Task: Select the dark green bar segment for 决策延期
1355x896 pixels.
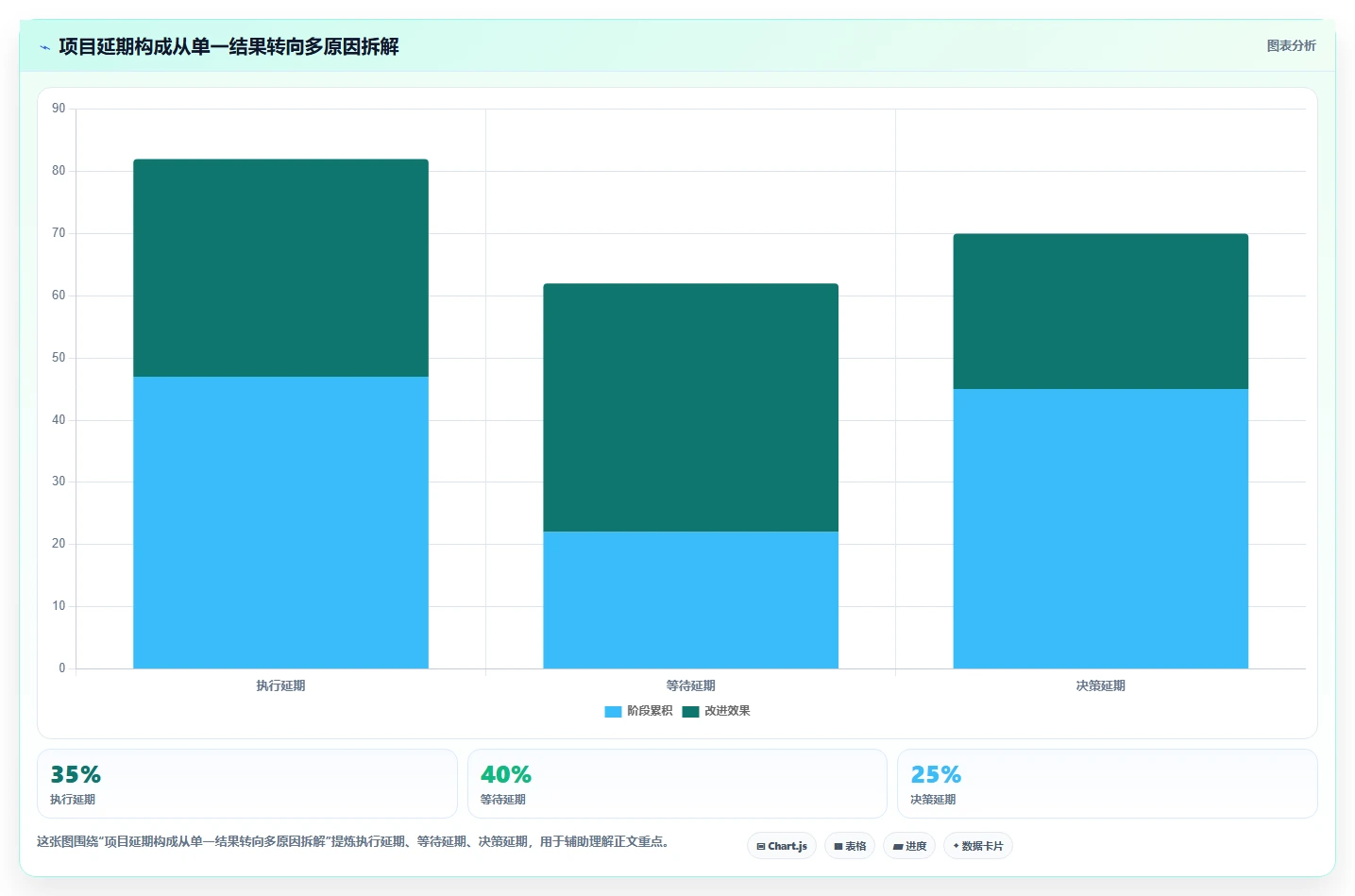Action: pos(1100,311)
